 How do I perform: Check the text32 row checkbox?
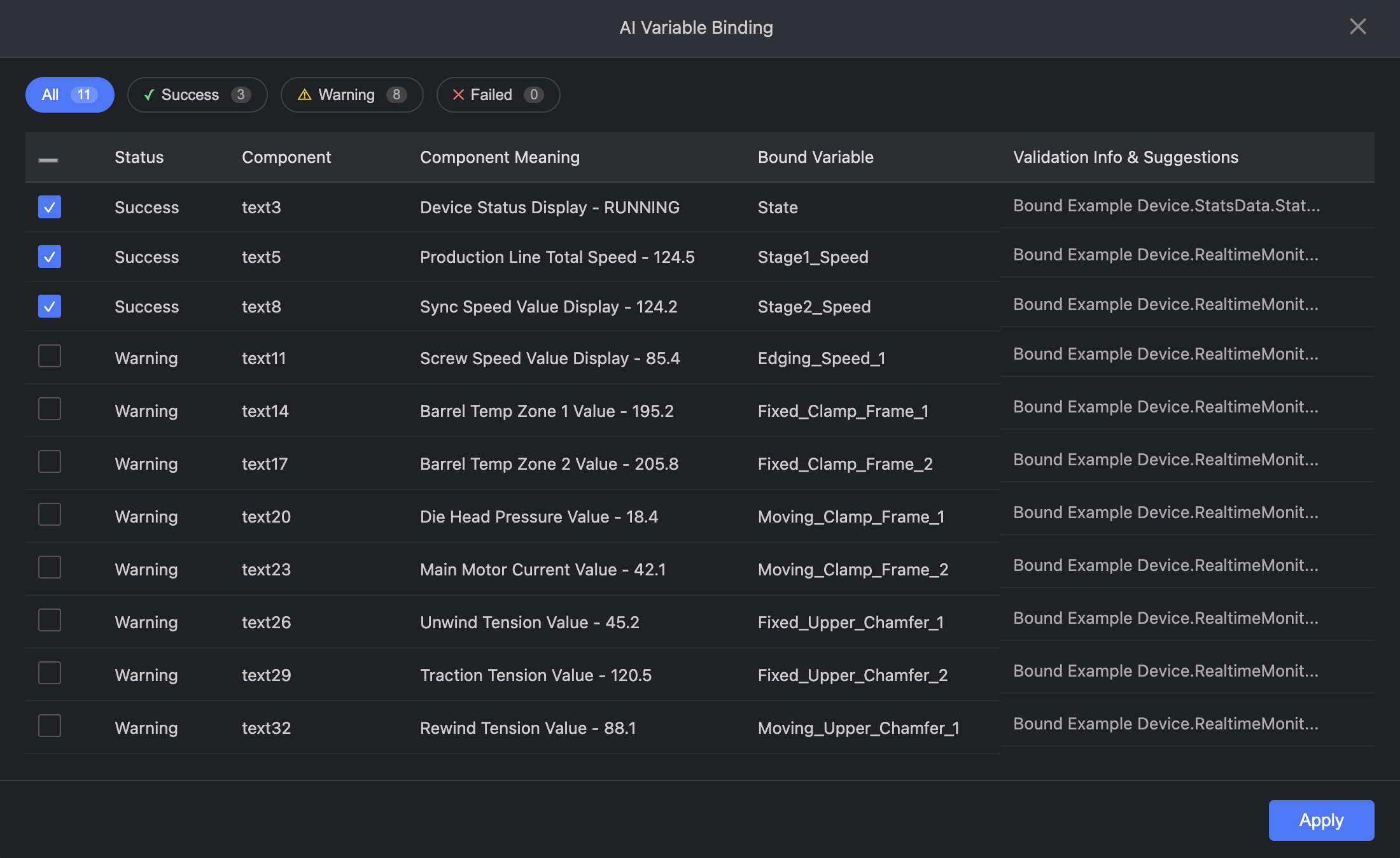point(50,726)
